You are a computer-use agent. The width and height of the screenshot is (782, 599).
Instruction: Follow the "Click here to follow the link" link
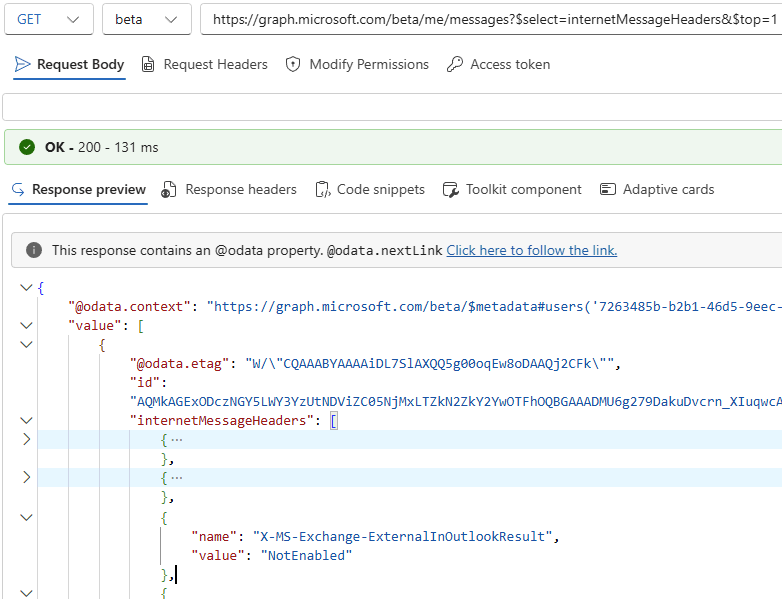pyautogui.click(x=531, y=250)
